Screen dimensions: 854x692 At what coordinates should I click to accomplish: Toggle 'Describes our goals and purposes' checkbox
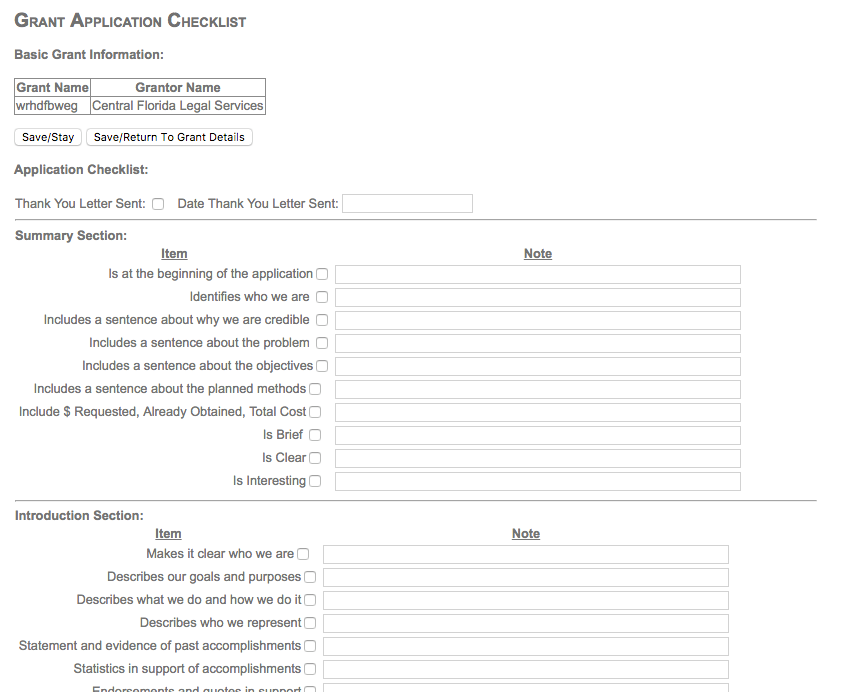[x=310, y=577]
